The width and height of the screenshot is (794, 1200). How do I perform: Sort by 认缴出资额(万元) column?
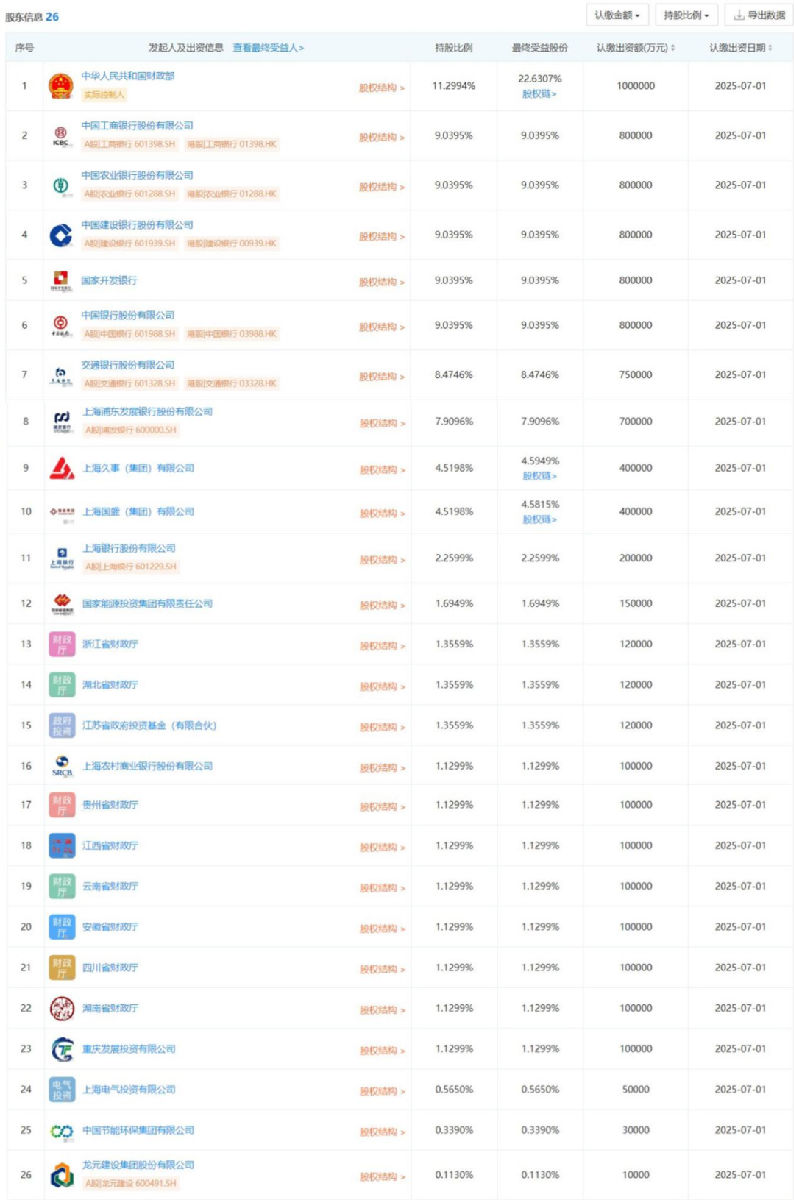click(635, 47)
